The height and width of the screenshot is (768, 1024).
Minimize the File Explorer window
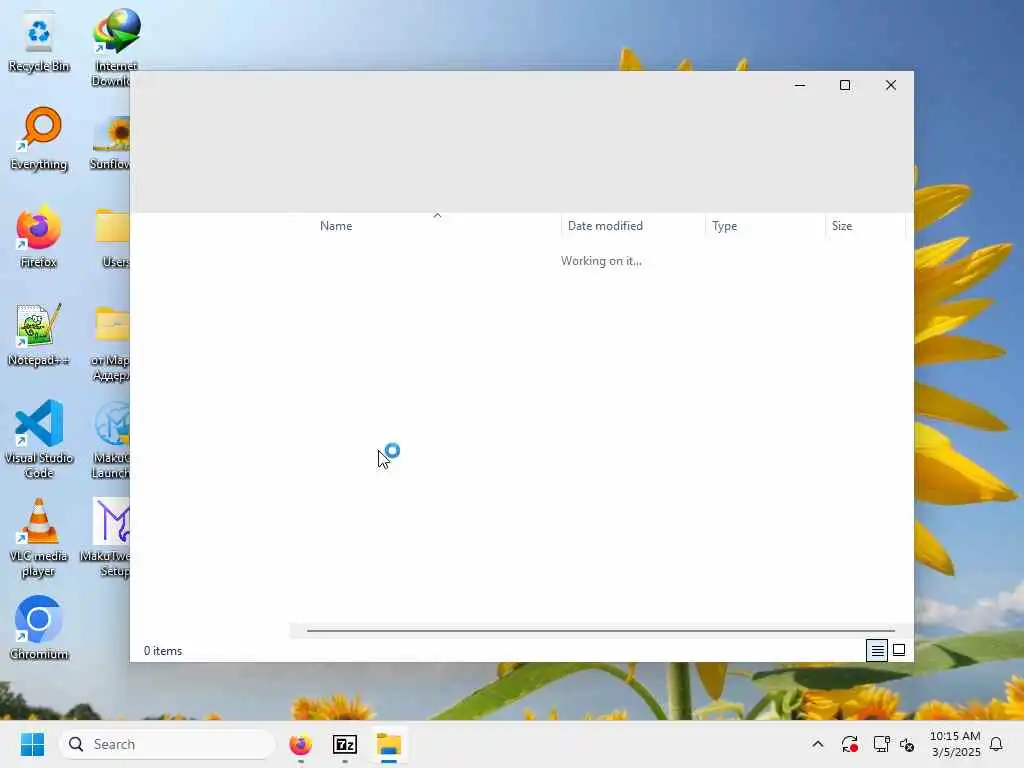(x=800, y=86)
